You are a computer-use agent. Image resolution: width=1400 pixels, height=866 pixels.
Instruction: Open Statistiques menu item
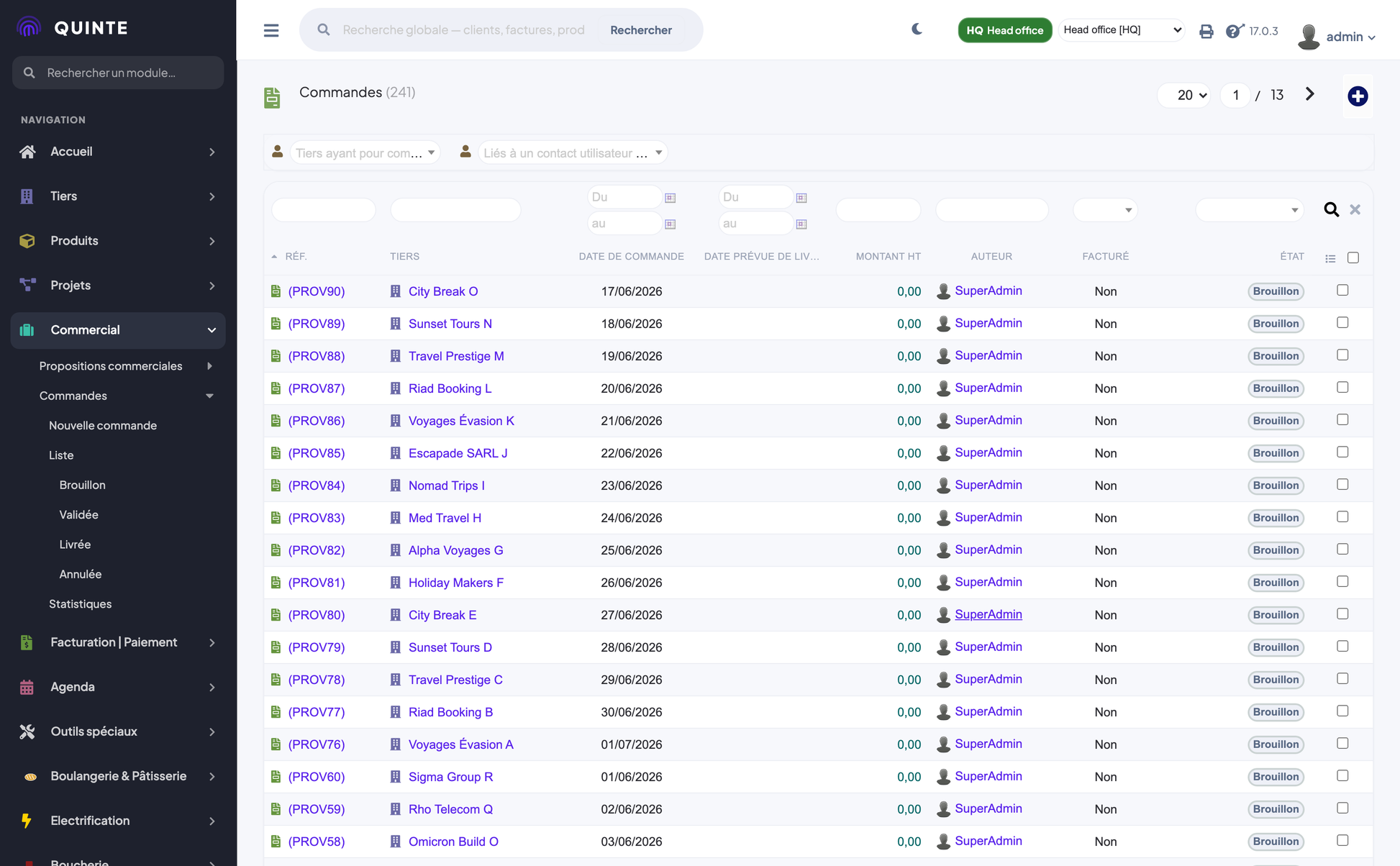(x=81, y=604)
